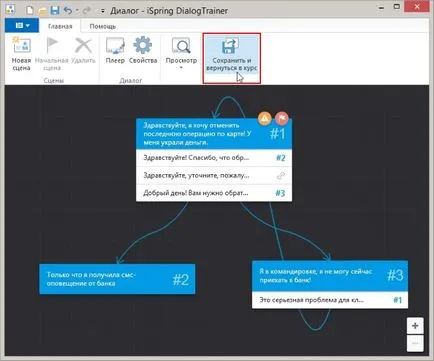Screen dimensions: 434x361
Task: Open the Плеер player settings
Action: pos(115,51)
